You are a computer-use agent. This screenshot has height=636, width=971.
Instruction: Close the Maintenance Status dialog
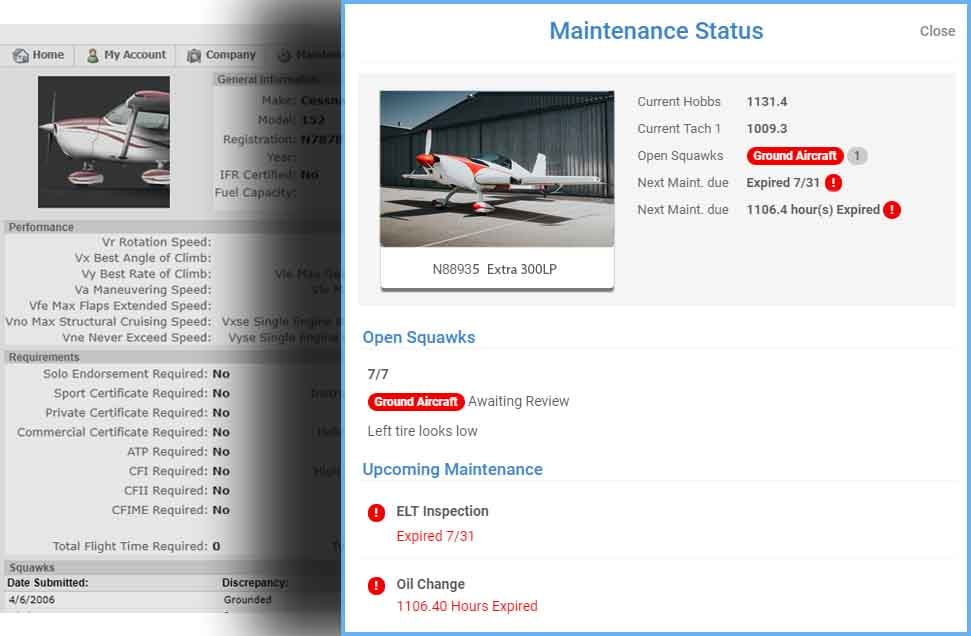click(937, 31)
